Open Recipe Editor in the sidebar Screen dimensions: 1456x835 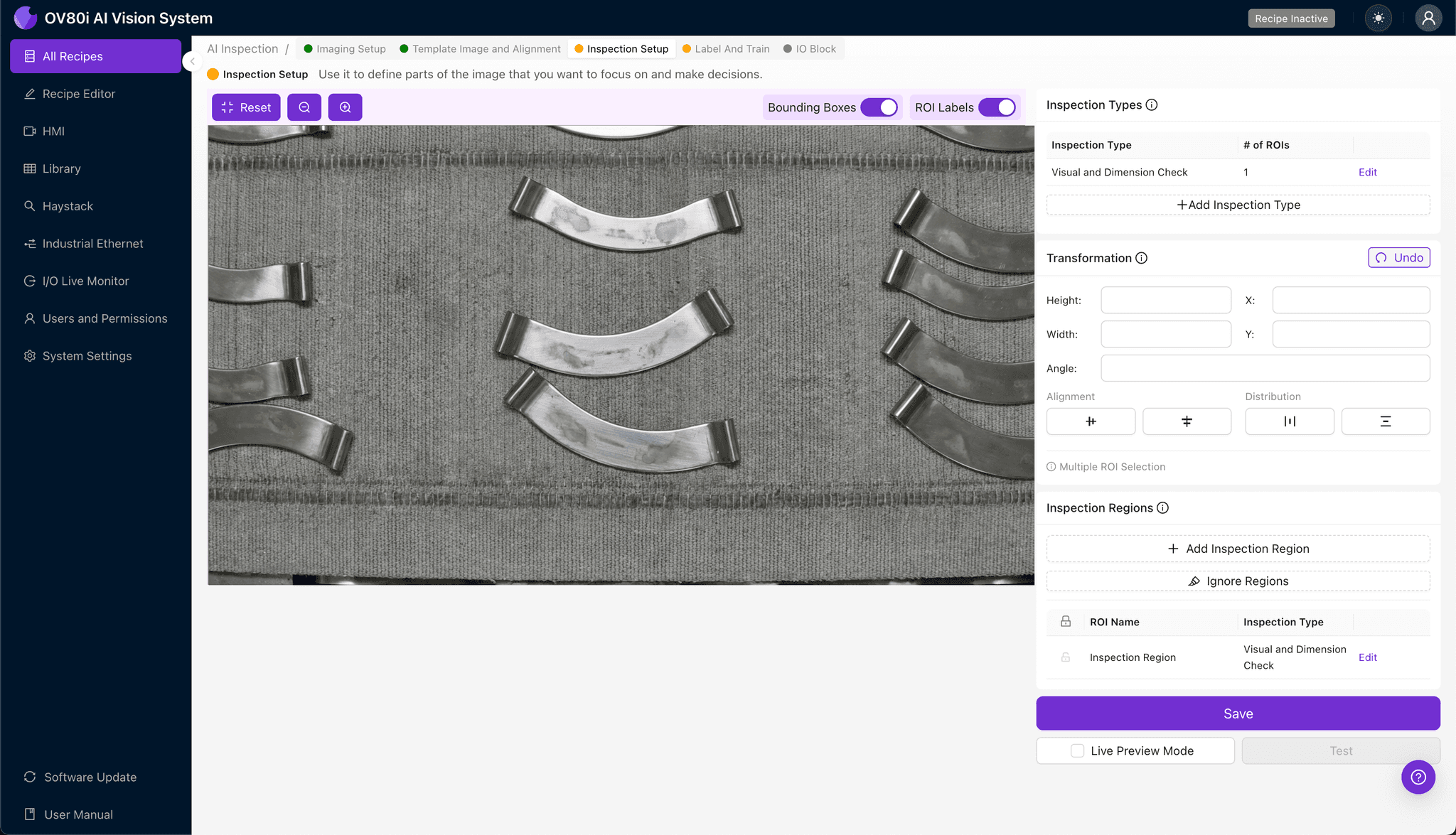click(x=78, y=94)
